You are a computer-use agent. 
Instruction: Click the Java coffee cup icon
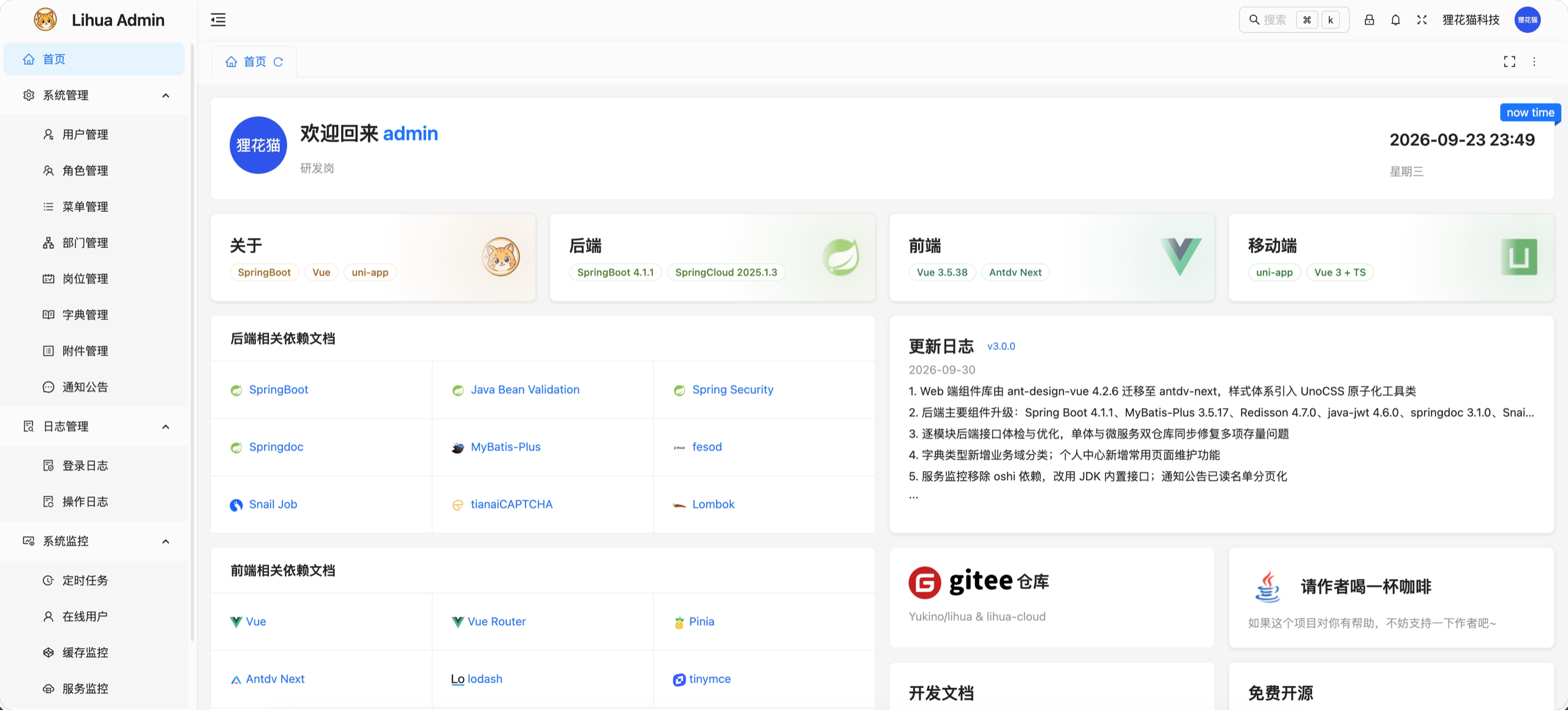pos(1267,586)
